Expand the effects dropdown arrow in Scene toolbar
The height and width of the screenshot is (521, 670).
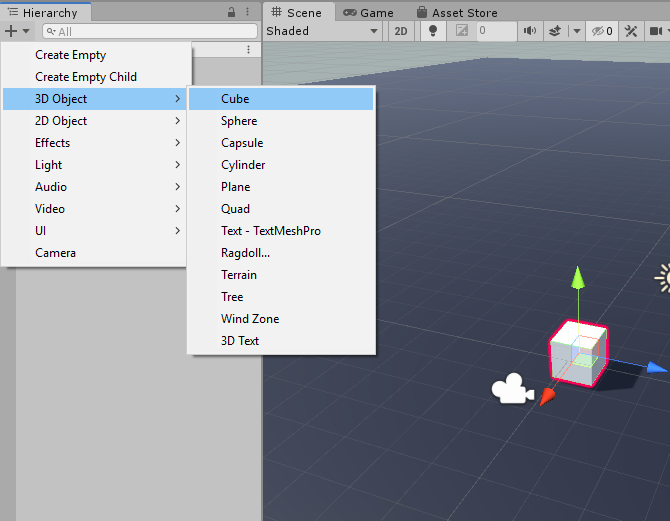[x=576, y=31]
